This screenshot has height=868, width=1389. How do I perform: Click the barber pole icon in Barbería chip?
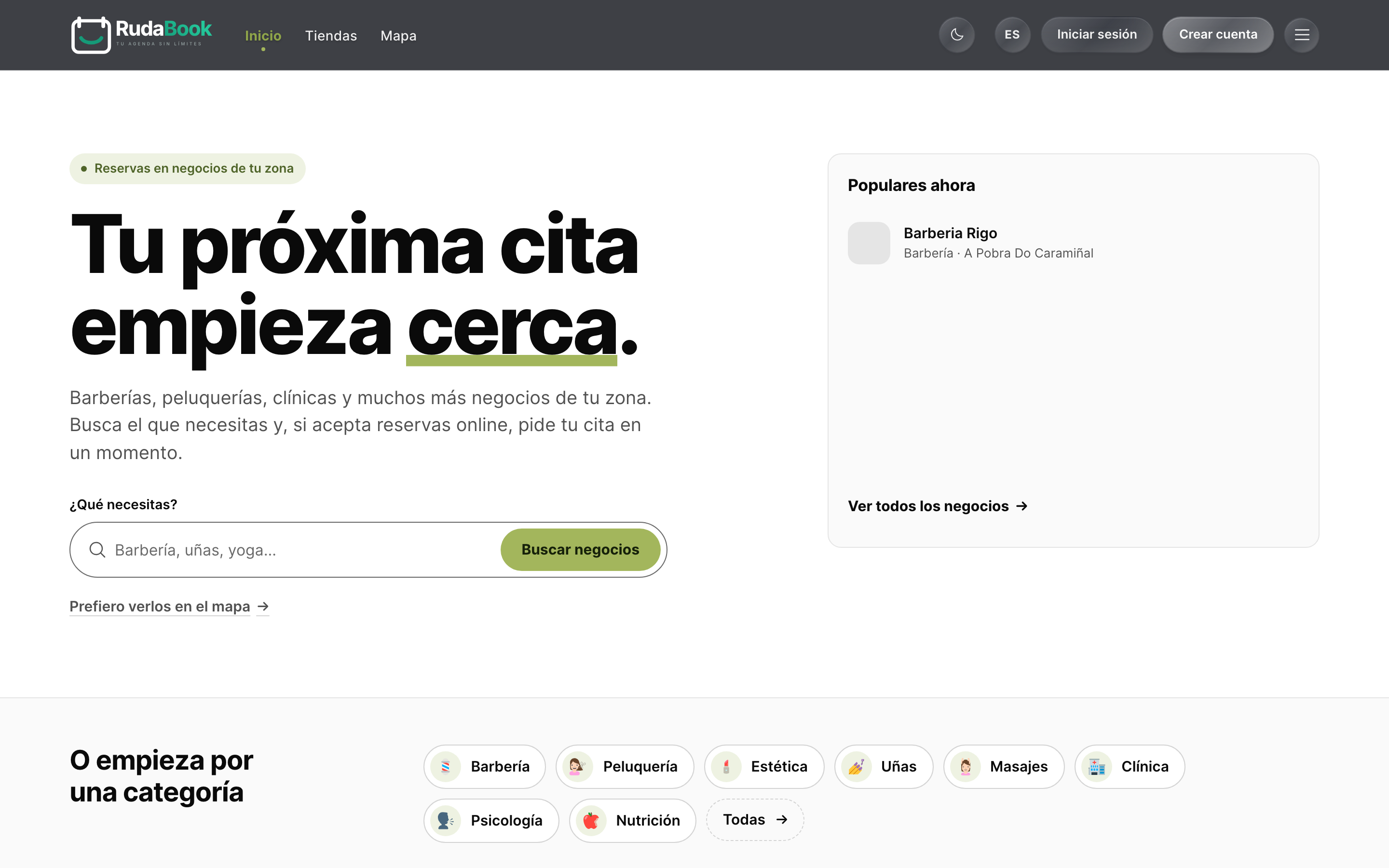(446, 766)
